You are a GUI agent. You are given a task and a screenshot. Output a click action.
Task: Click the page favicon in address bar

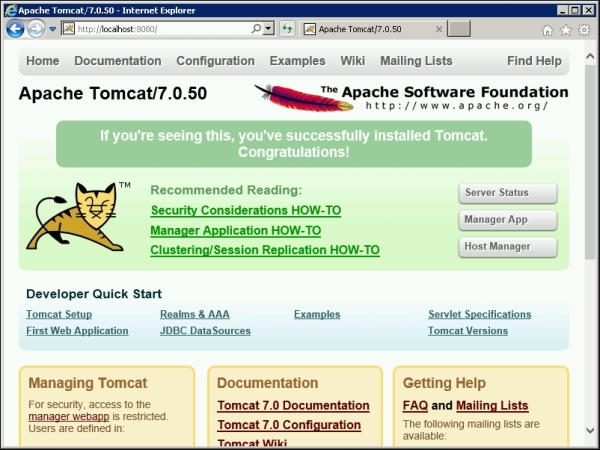68,29
